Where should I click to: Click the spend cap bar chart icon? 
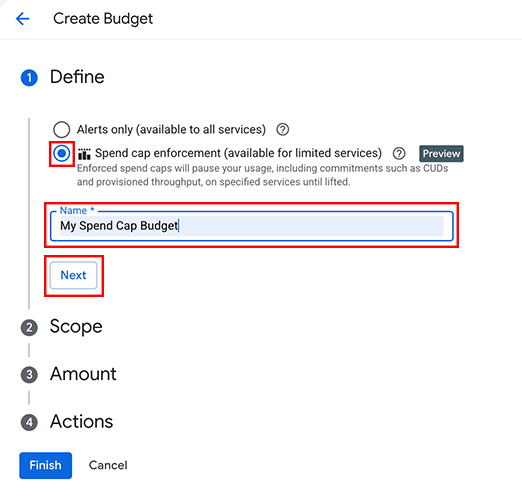tap(84, 154)
